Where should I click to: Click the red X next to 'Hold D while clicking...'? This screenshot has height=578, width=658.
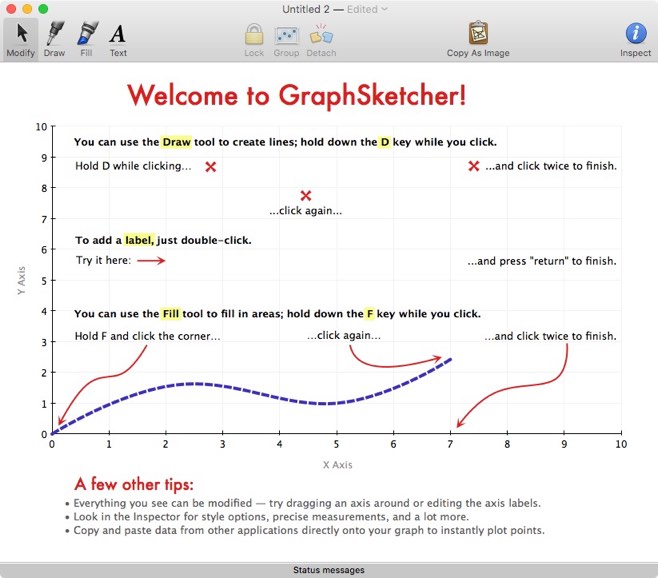[x=211, y=167]
